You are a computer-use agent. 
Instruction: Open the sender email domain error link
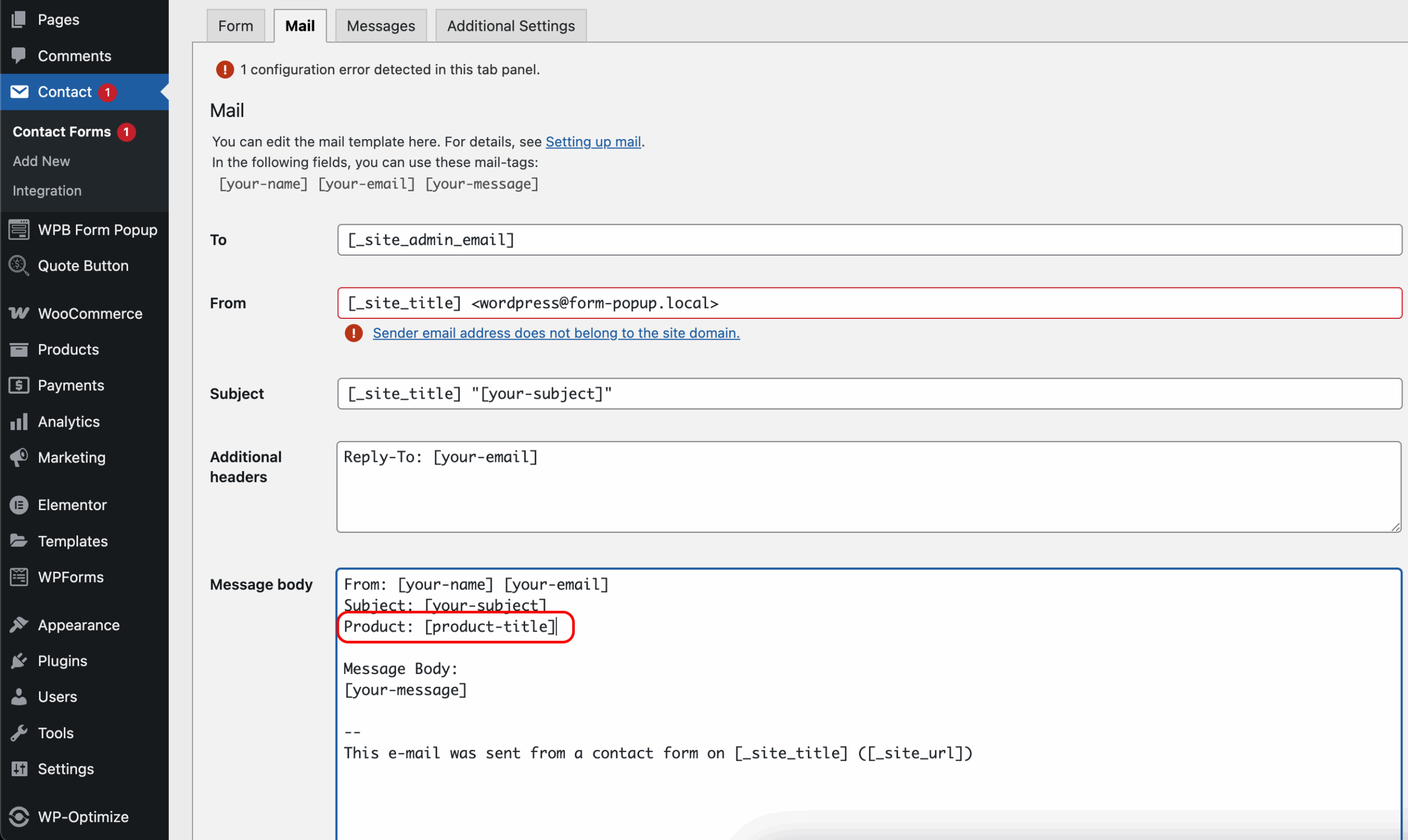(556, 333)
